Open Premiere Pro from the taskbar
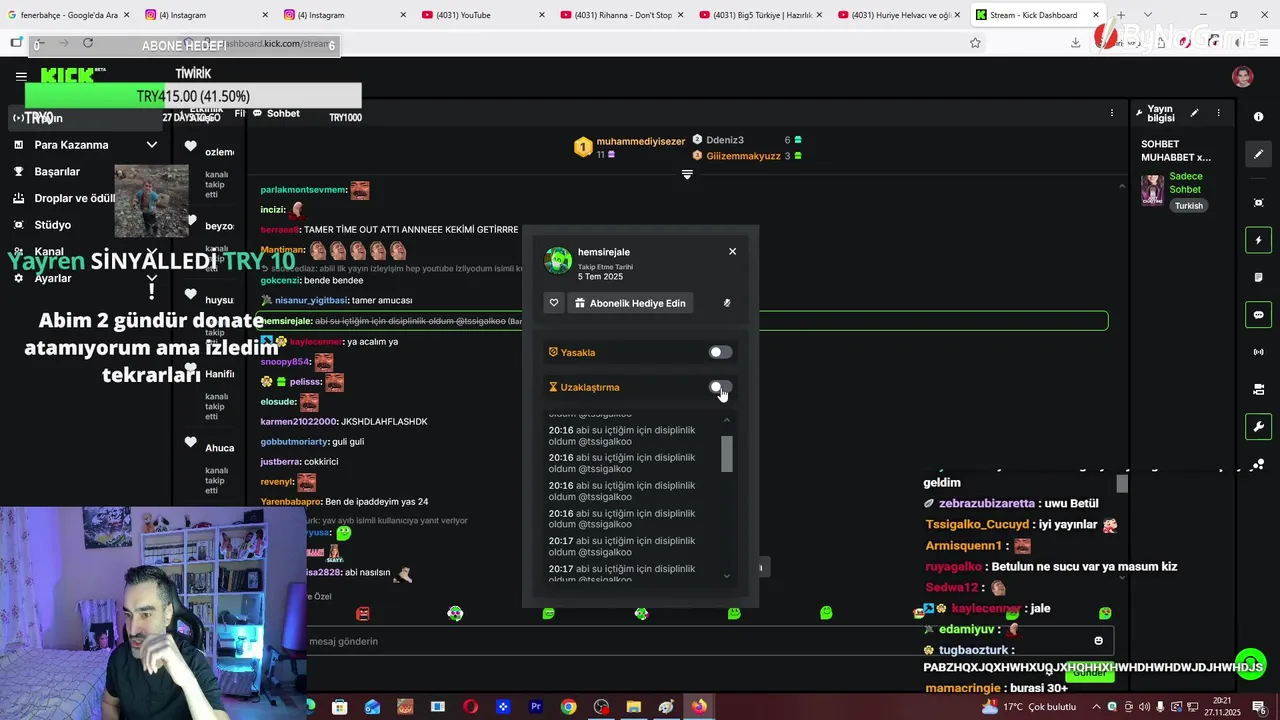1280x720 pixels. click(536, 707)
